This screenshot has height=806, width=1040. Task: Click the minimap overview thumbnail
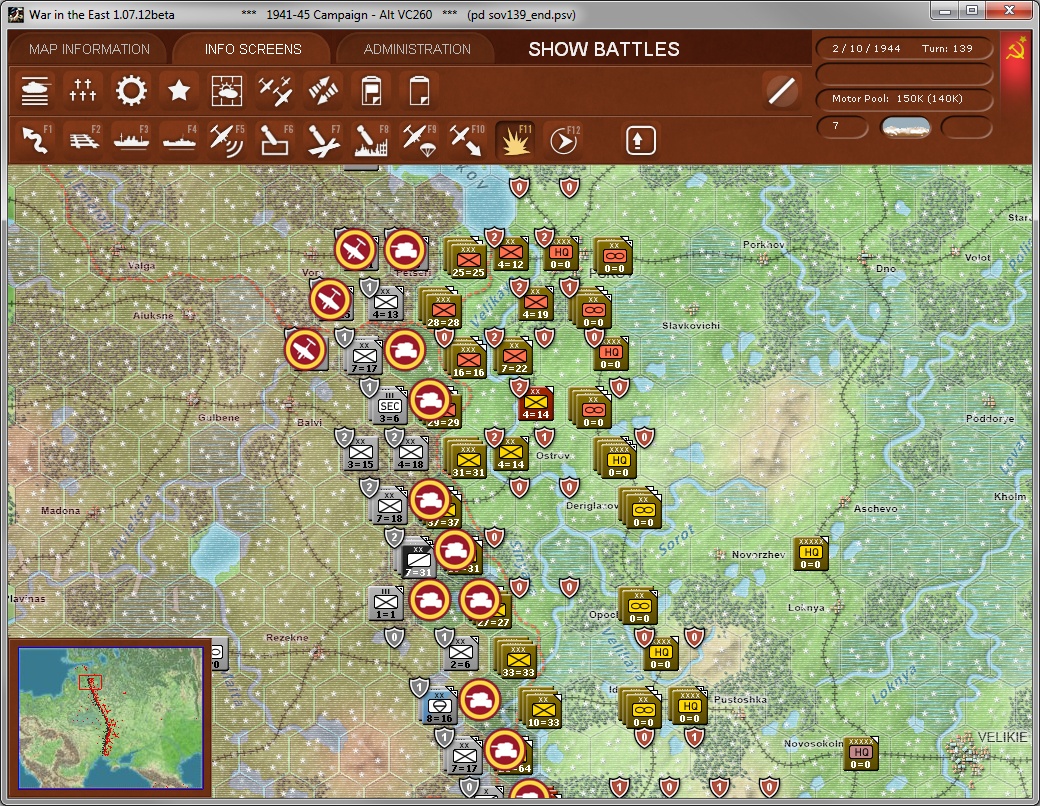(110, 718)
